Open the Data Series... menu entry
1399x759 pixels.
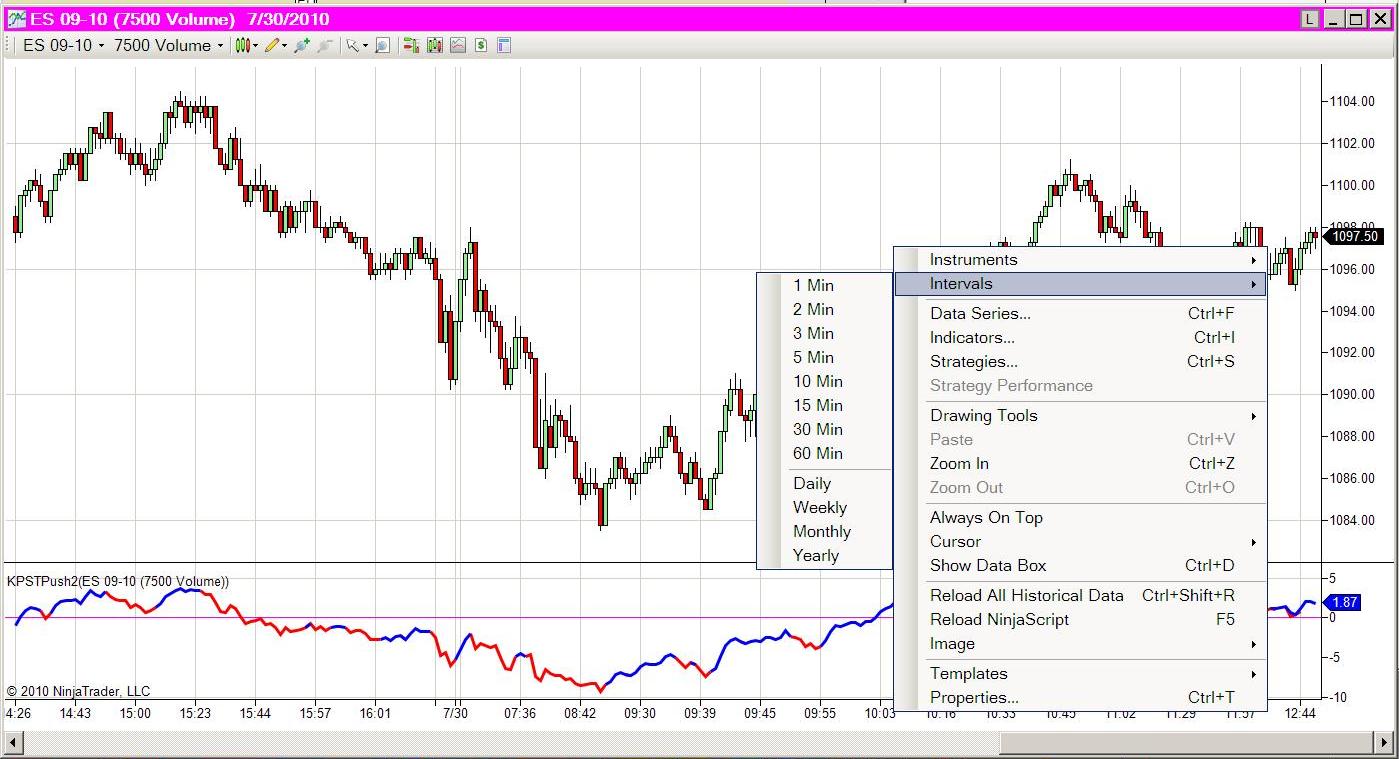(1080, 313)
